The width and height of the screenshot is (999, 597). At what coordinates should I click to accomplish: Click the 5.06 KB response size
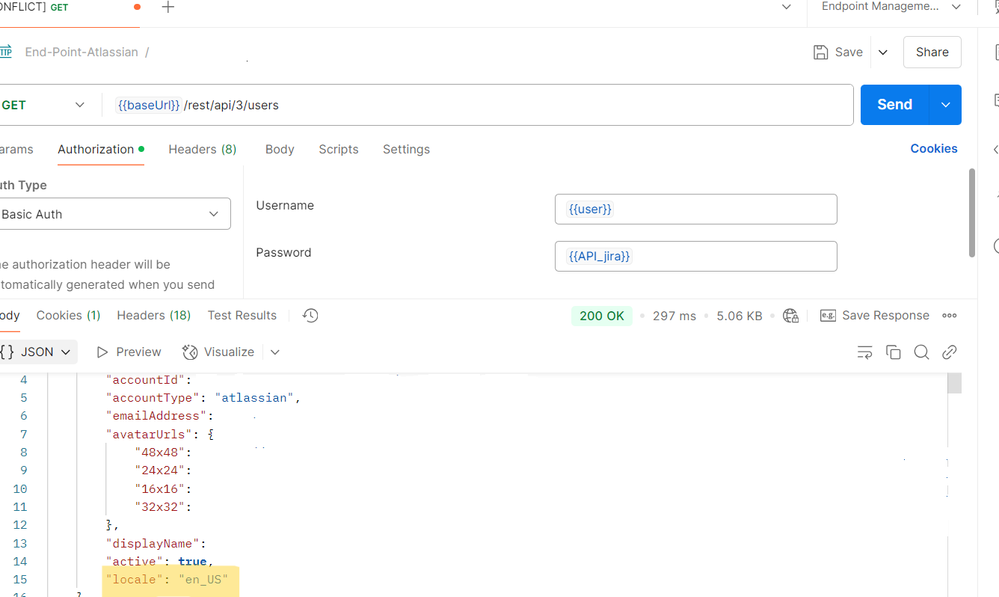739,316
